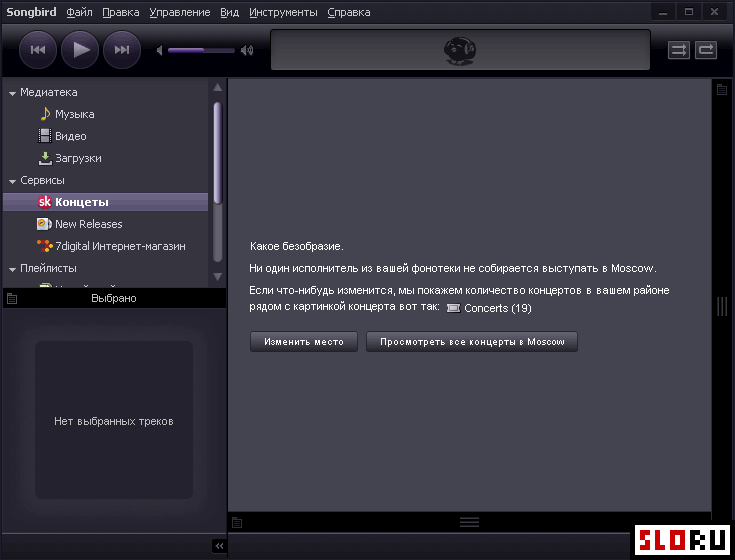Click sidebar scrollbar down arrow

pyautogui.click(x=218, y=276)
